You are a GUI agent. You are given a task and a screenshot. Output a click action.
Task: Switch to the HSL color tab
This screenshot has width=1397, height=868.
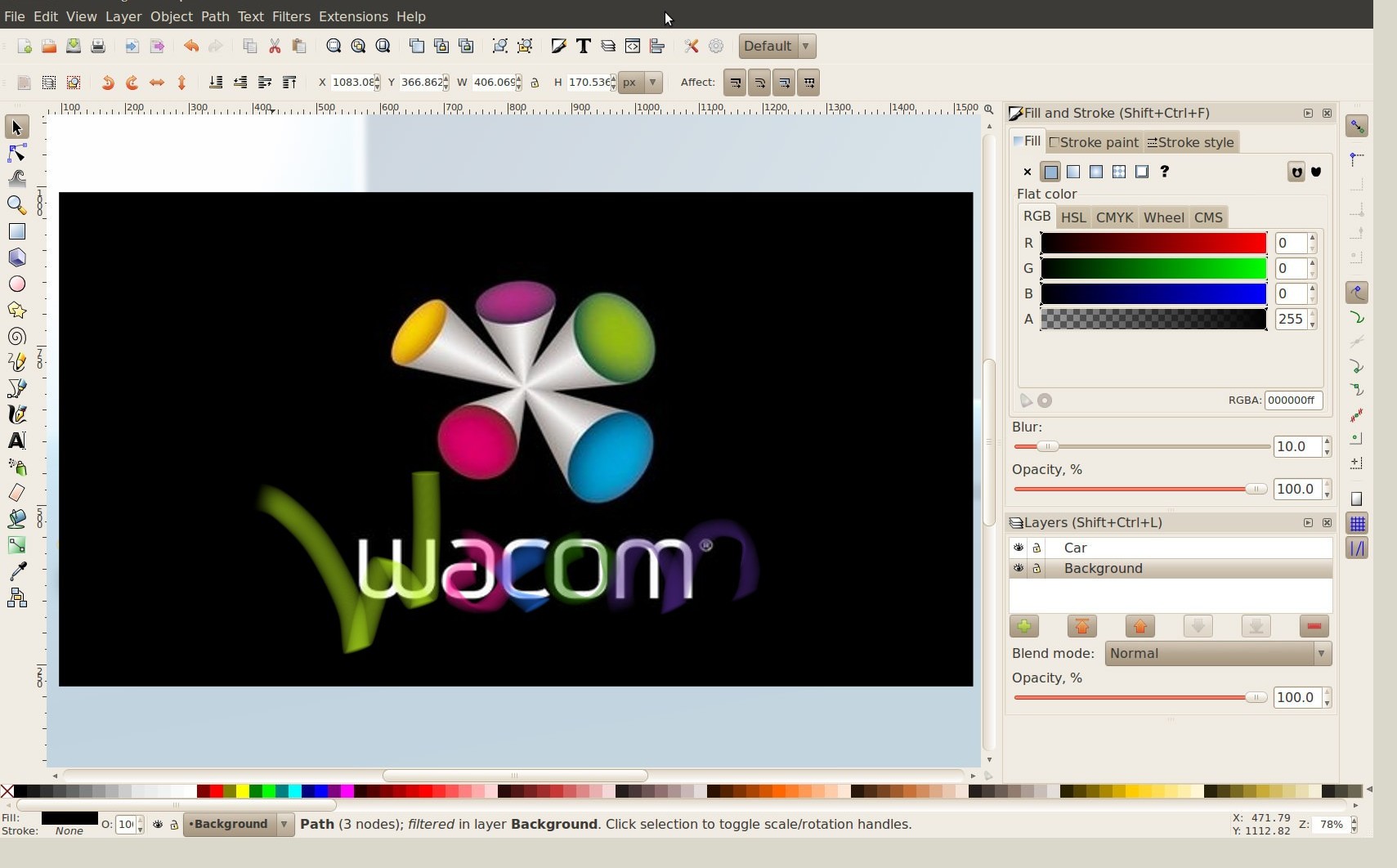tap(1073, 217)
